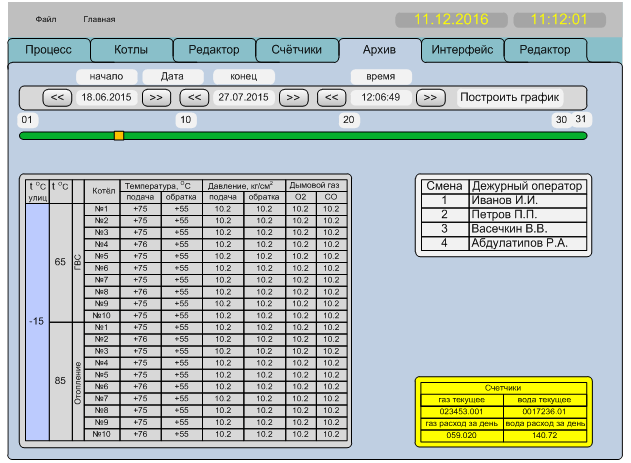Open the Файл menu
The width and height of the screenshot is (631, 463).
(46, 19)
